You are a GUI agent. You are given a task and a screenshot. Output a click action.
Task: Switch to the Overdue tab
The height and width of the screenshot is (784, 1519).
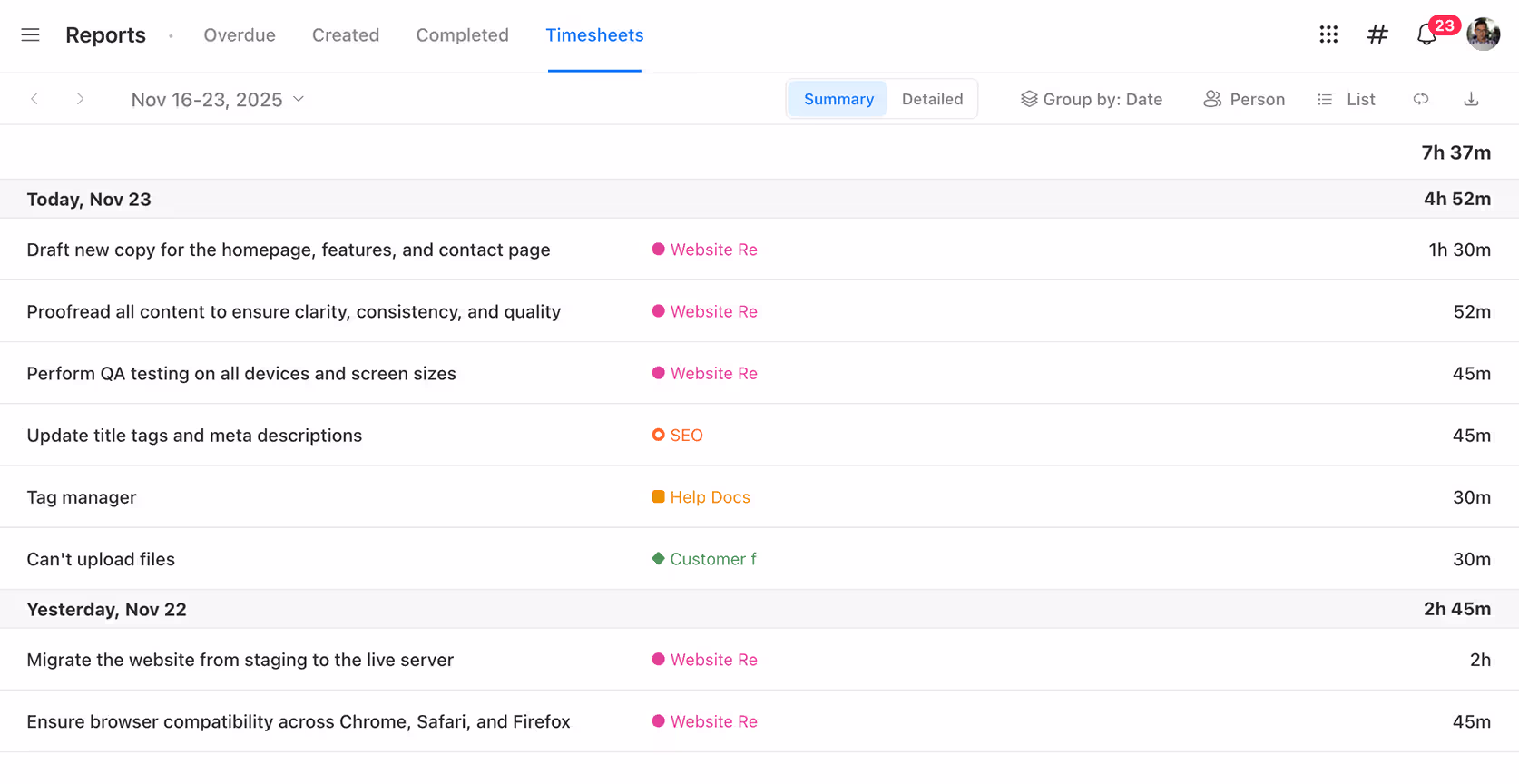240,35
